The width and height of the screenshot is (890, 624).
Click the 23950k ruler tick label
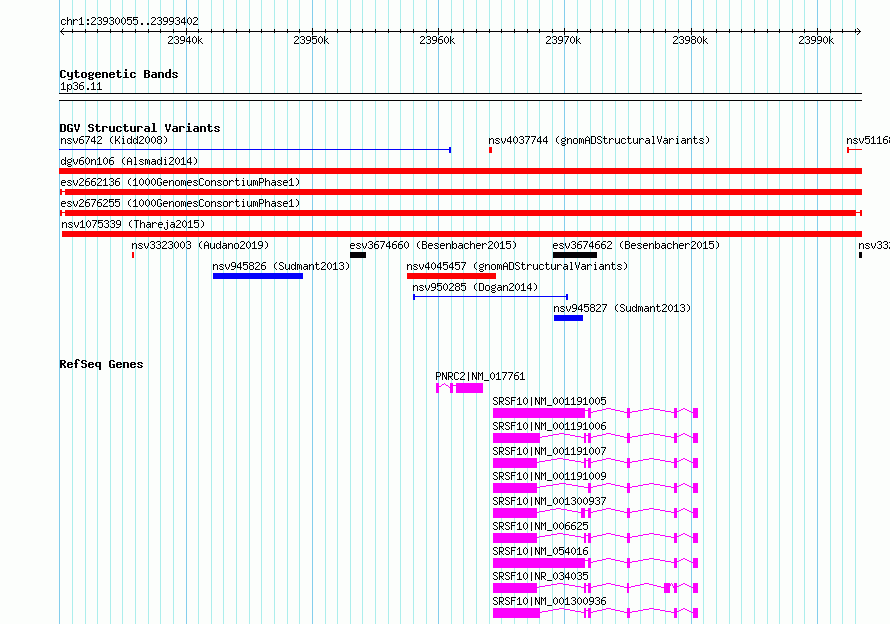[x=311, y=40]
